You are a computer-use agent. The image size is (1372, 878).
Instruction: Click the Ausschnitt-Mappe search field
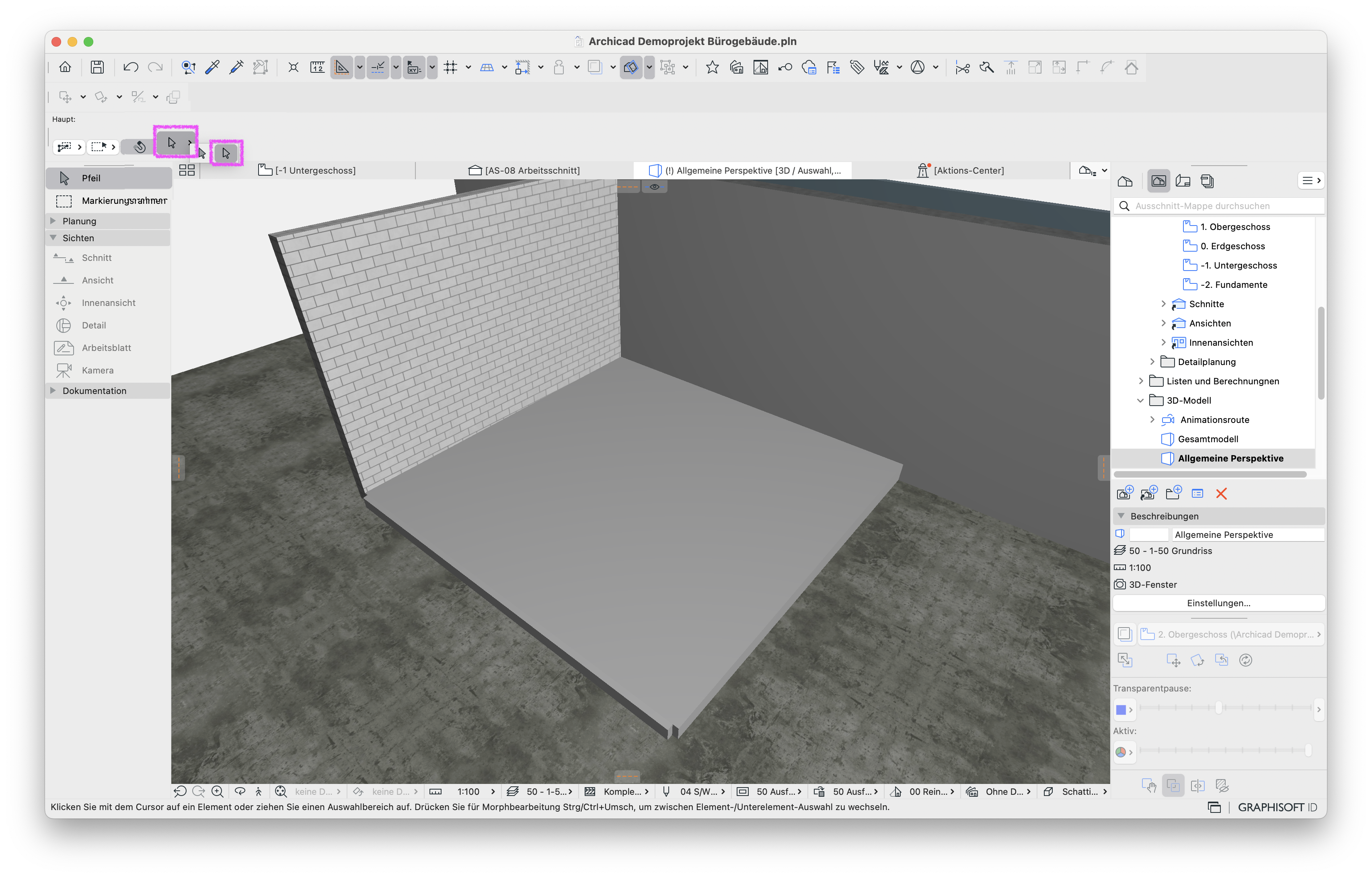coord(1218,206)
